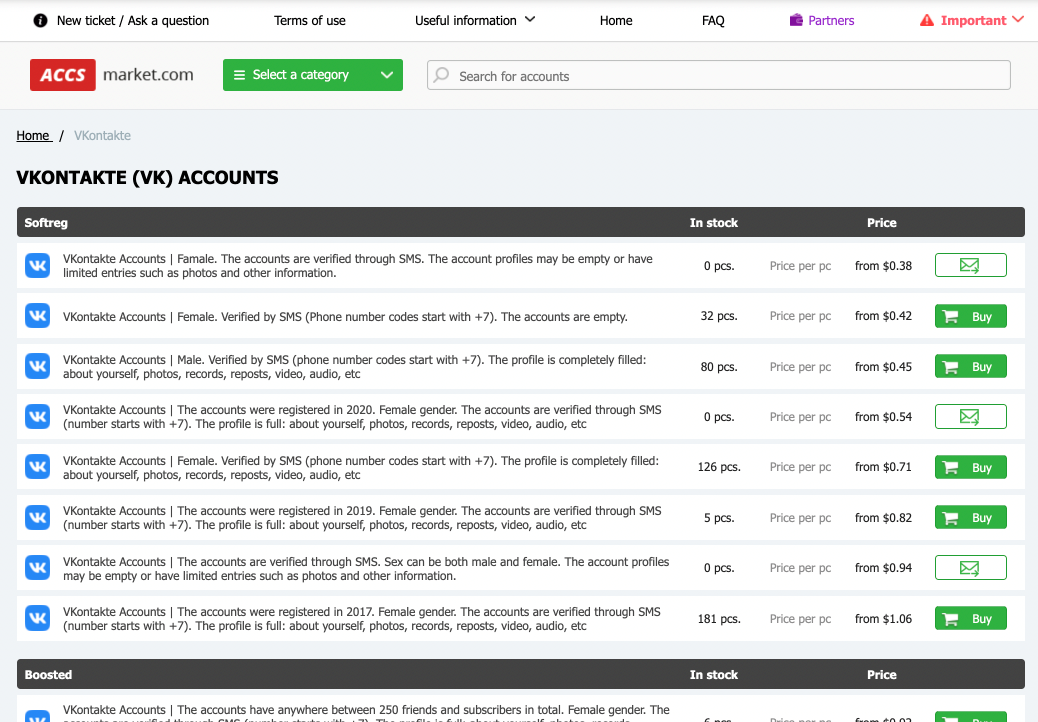Click notify envelope button for $0.38 listing

(970, 265)
